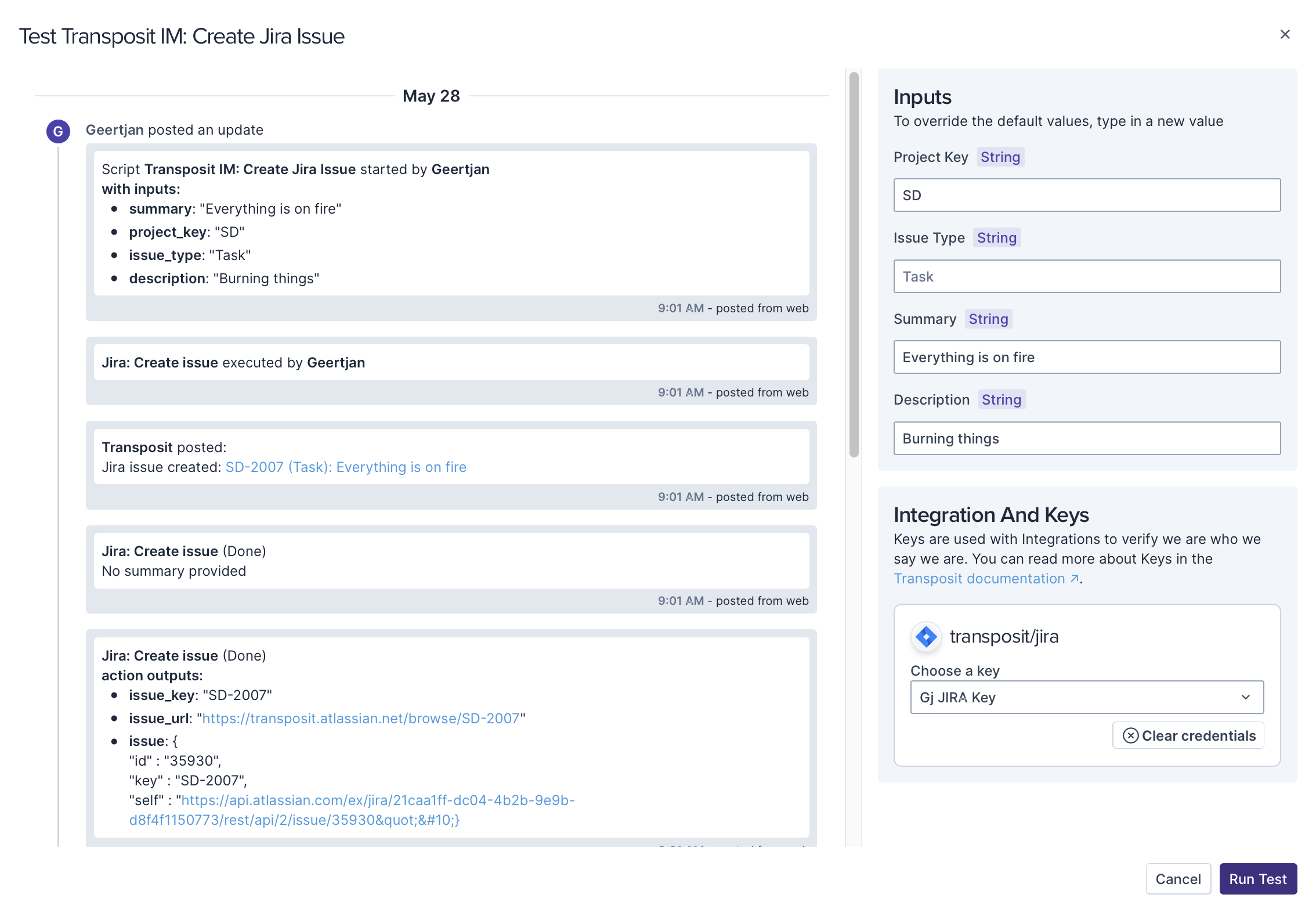The image size is (1316, 916).
Task: Expand key selector using chevron arrow
Action: click(x=1245, y=697)
